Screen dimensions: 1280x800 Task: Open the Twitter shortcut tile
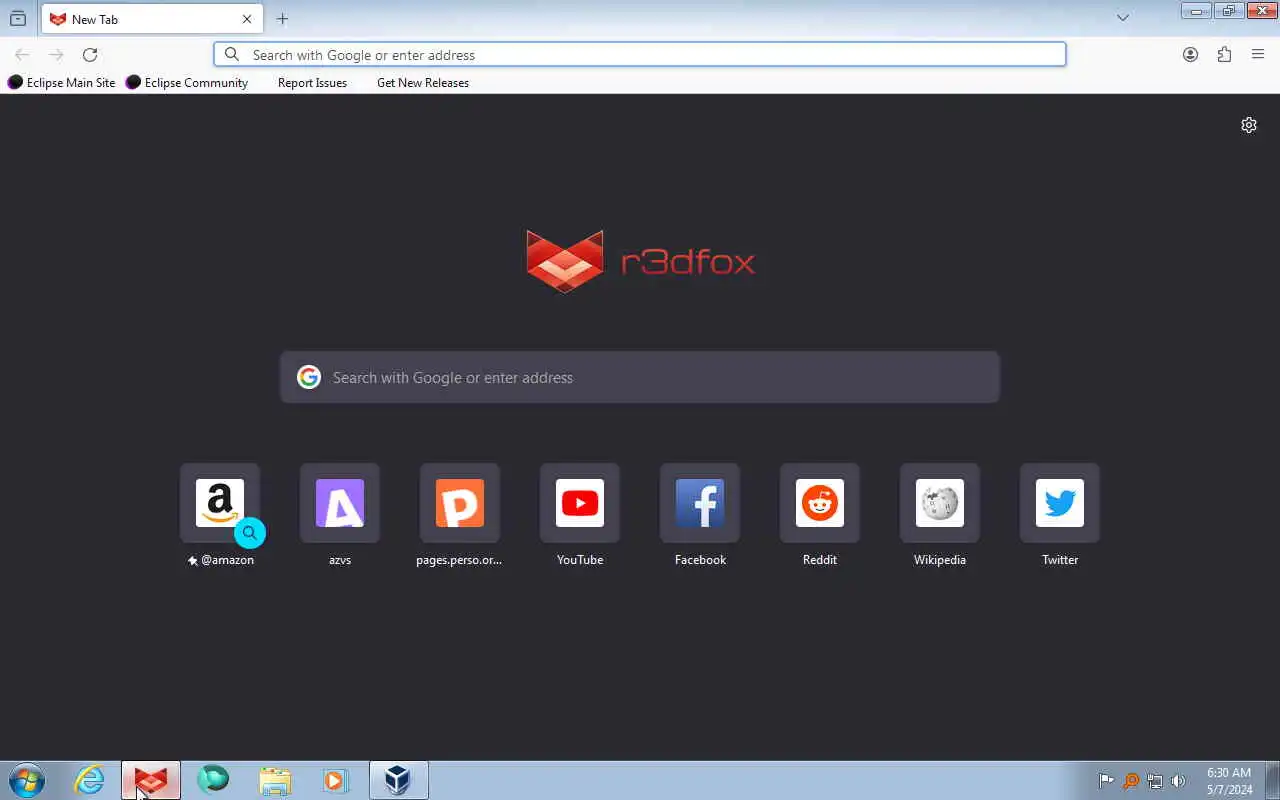pyautogui.click(x=1060, y=503)
